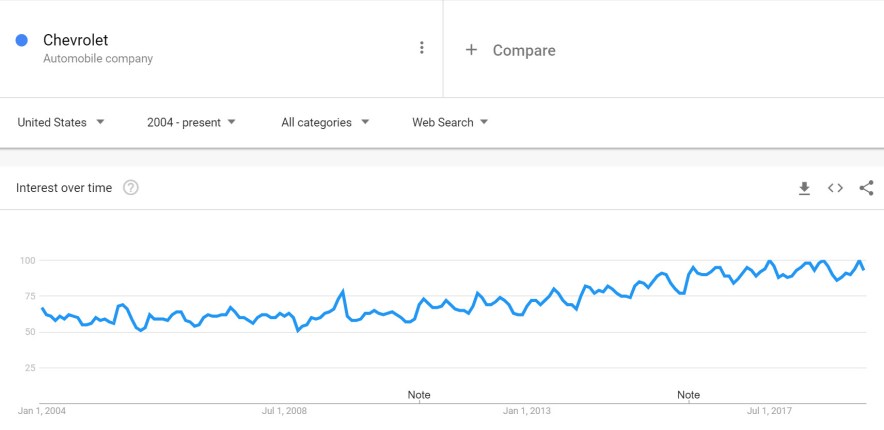Click the Compare button to add term
The height and width of the screenshot is (430, 884).
[x=510, y=50]
